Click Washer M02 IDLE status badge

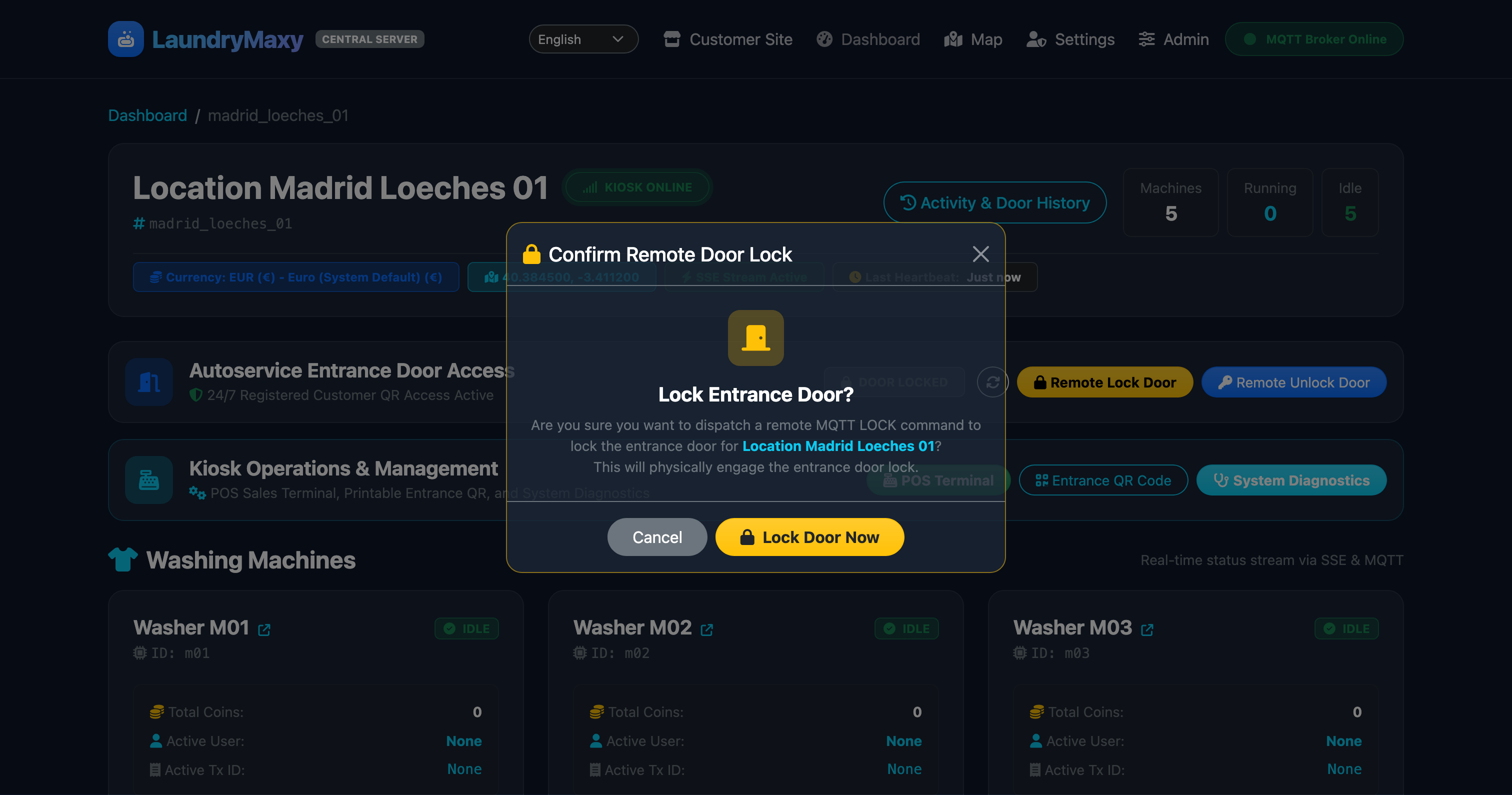pos(907,629)
